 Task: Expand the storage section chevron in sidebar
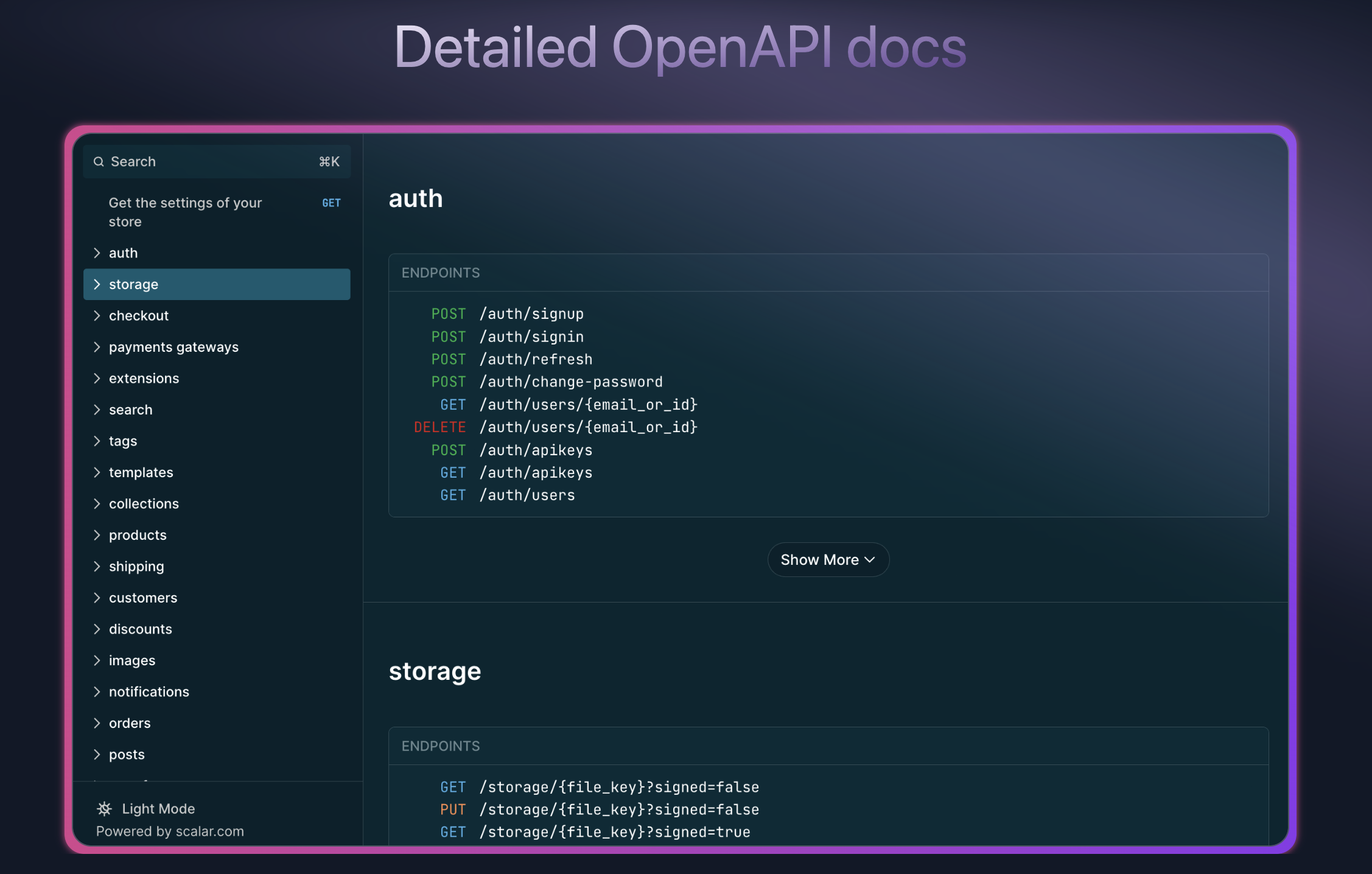97,284
